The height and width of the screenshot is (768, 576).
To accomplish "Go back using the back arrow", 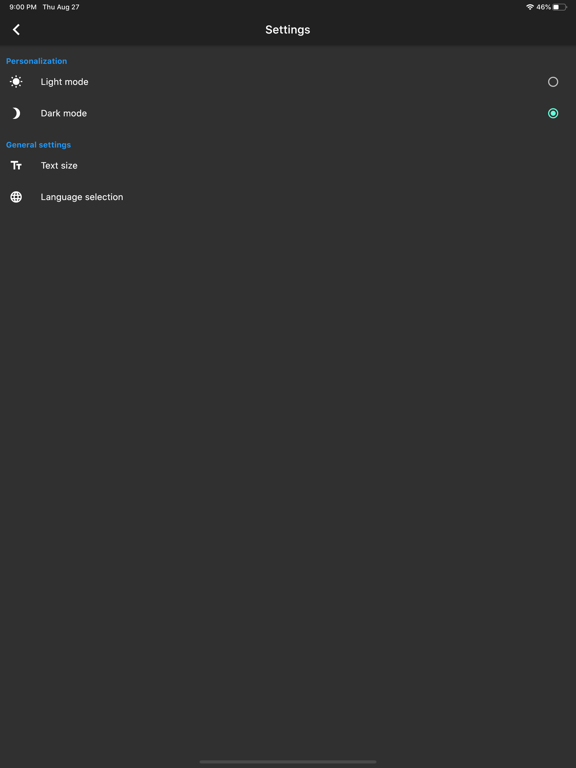I will (x=16, y=29).
